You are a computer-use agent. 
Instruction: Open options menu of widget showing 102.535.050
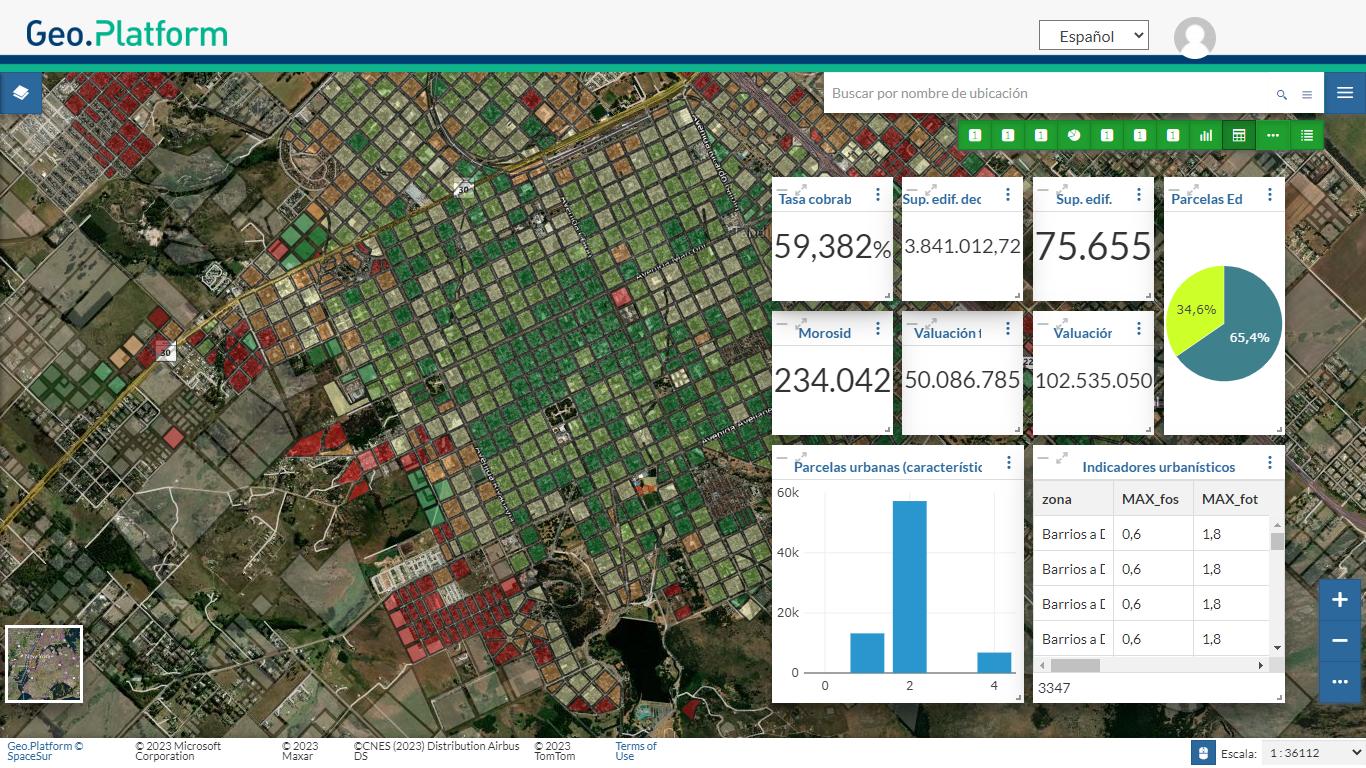pyautogui.click(x=1139, y=329)
